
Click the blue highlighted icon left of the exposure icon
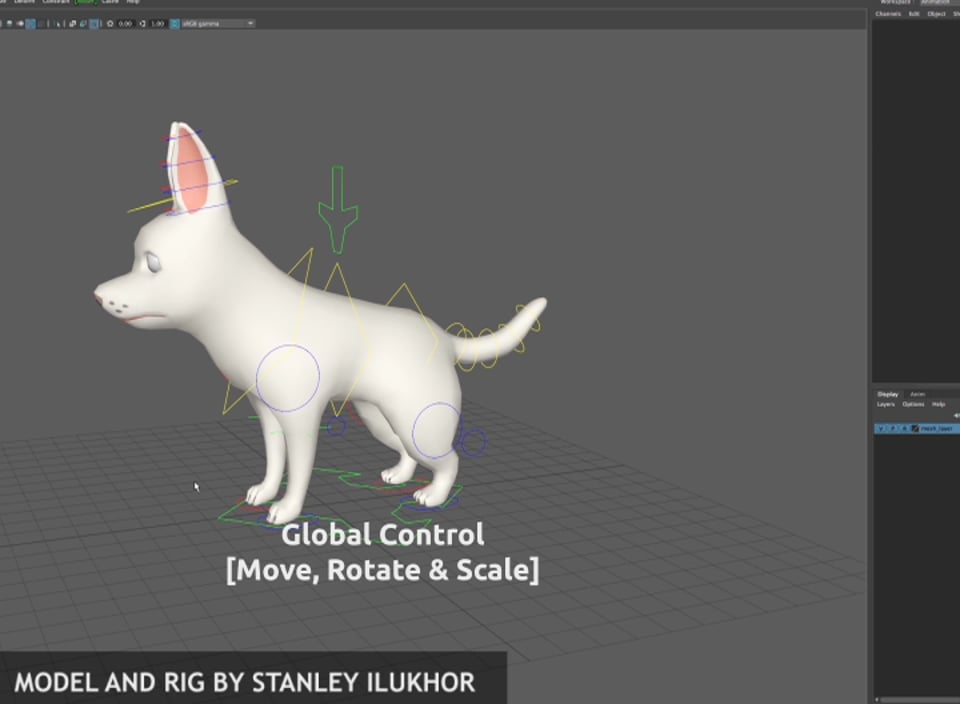click(94, 23)
